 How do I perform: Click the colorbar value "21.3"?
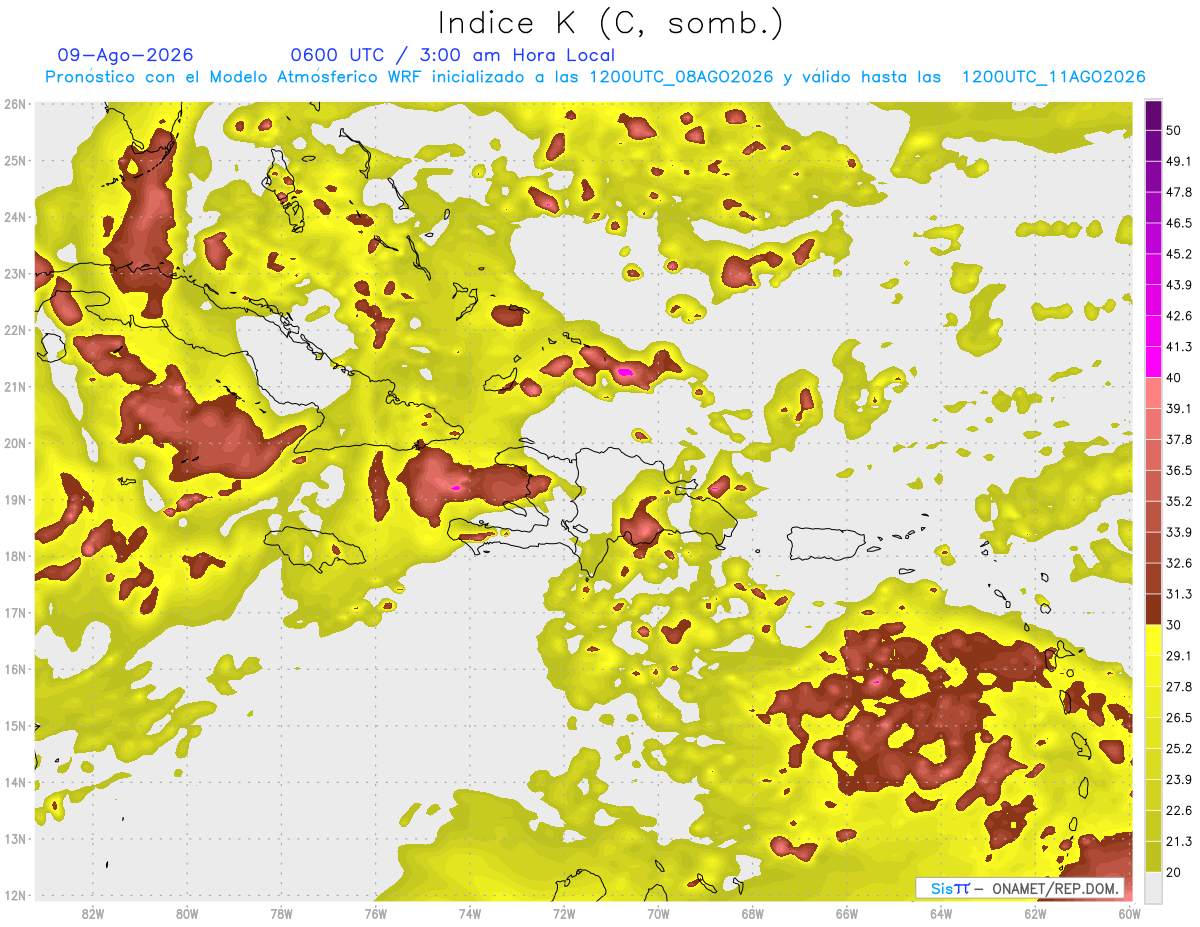pyautogui.click(x=1179, y=841)
